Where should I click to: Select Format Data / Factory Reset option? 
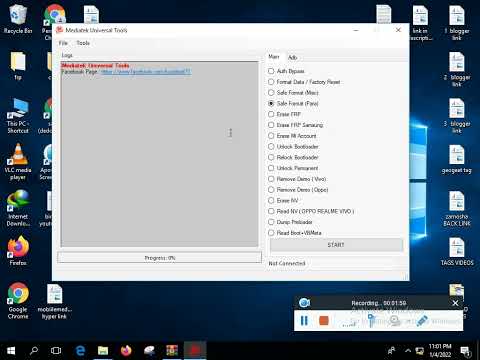tap(271, 82)
